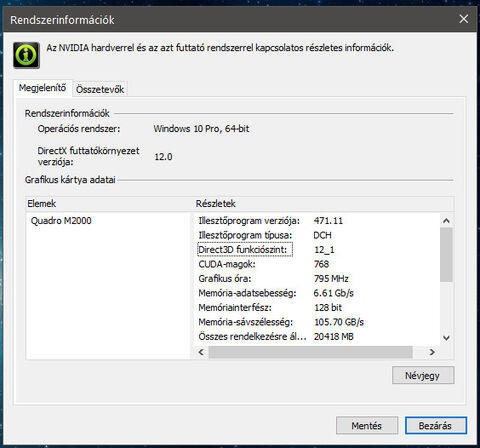Click the Rendszerinformációk title bar text
Screen dimensions: 480x448
(x=62, y=20)
